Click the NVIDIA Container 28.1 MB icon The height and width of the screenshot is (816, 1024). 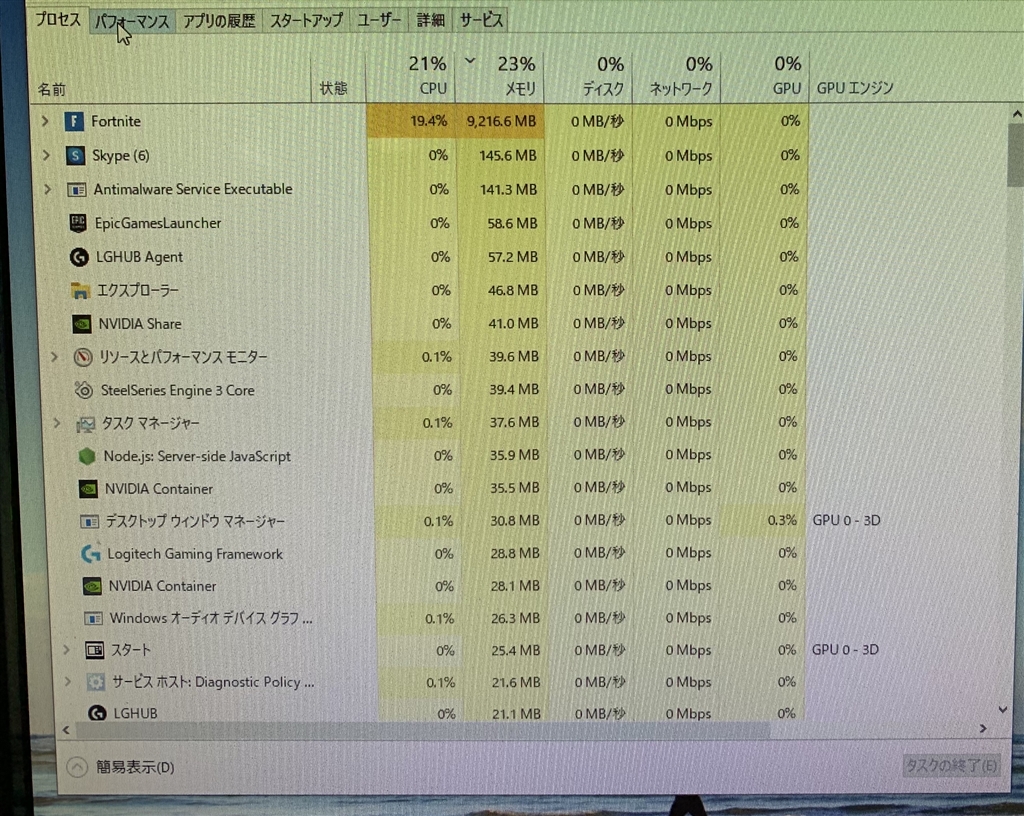coord(92,586)
